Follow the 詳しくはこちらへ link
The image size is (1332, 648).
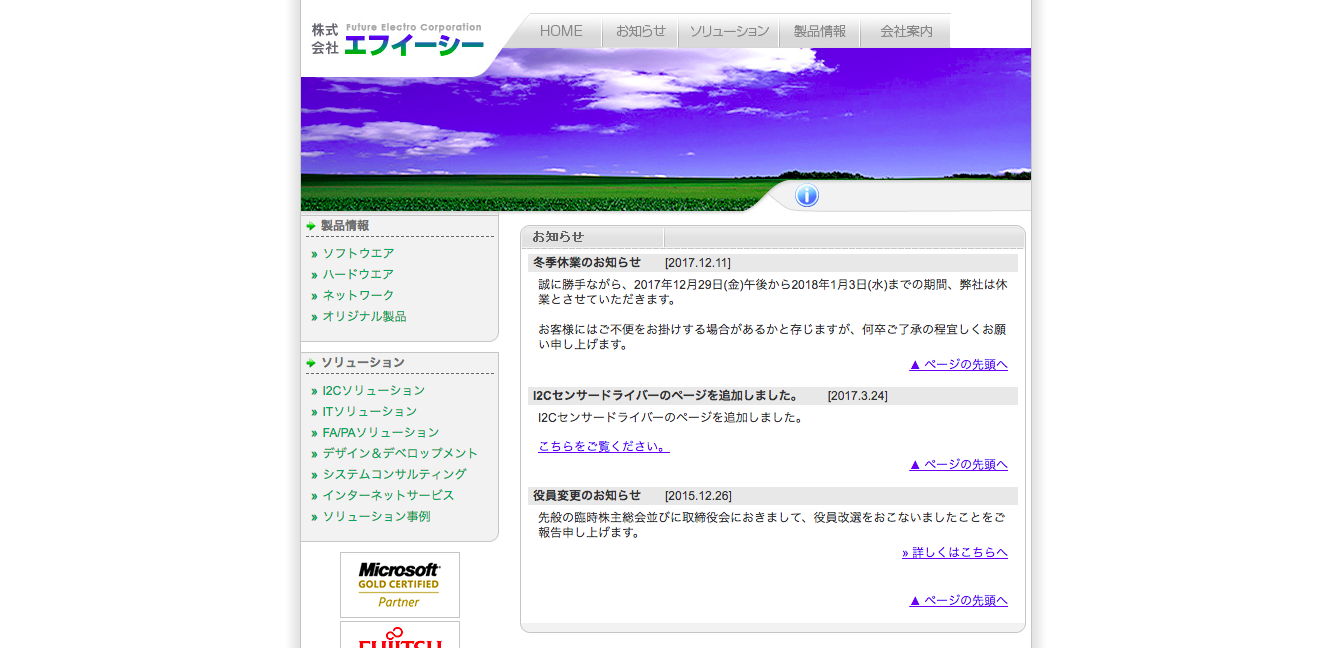pyautogui.click(x=954, y=553)
